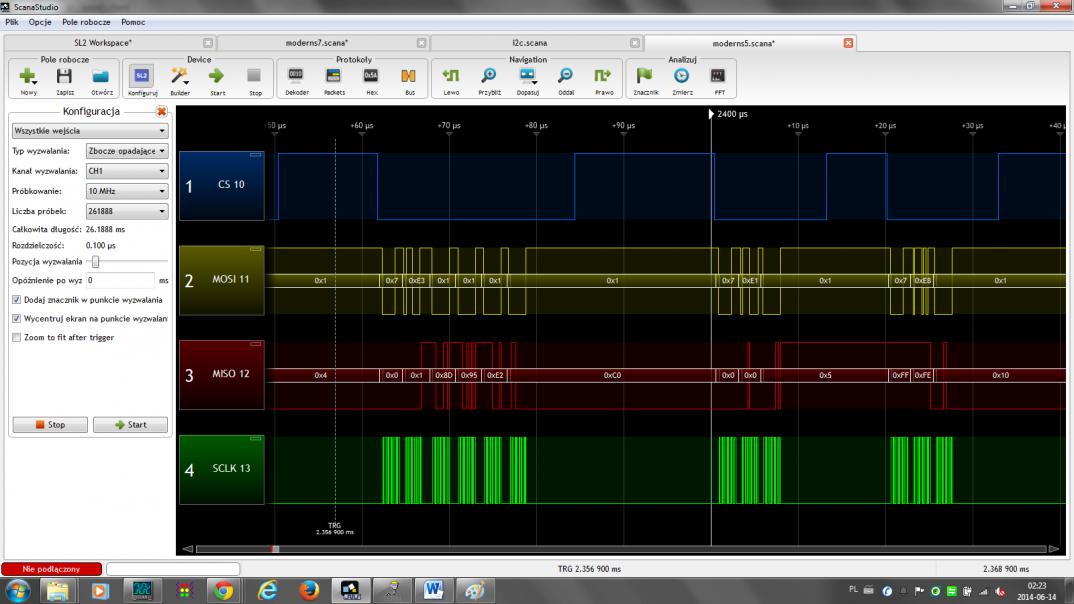This screenshot has width=1074, height=604.
Task: Add a marker with Znacznik icon
Action: coord(644,78)
